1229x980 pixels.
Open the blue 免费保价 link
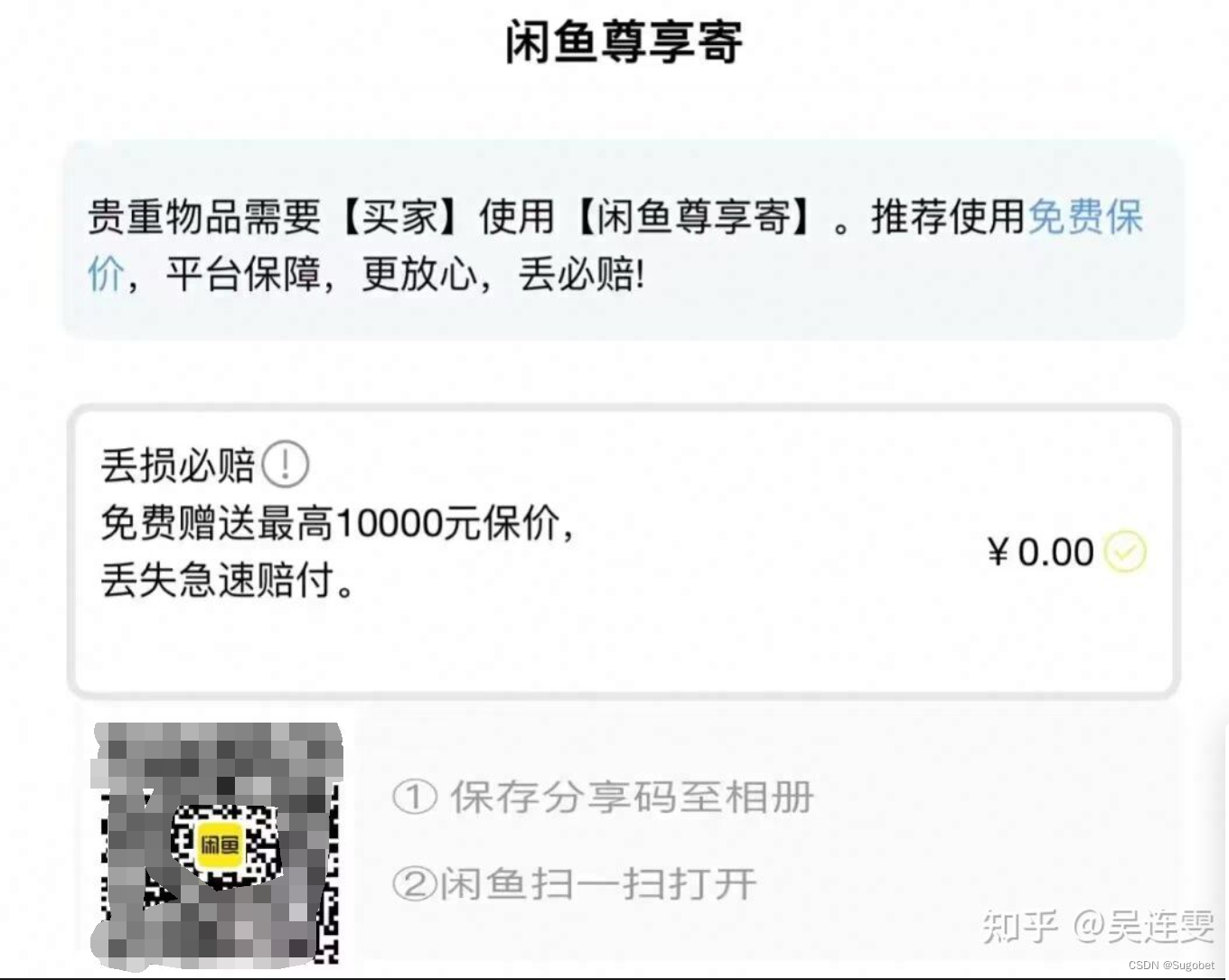tap(1085, 218)
